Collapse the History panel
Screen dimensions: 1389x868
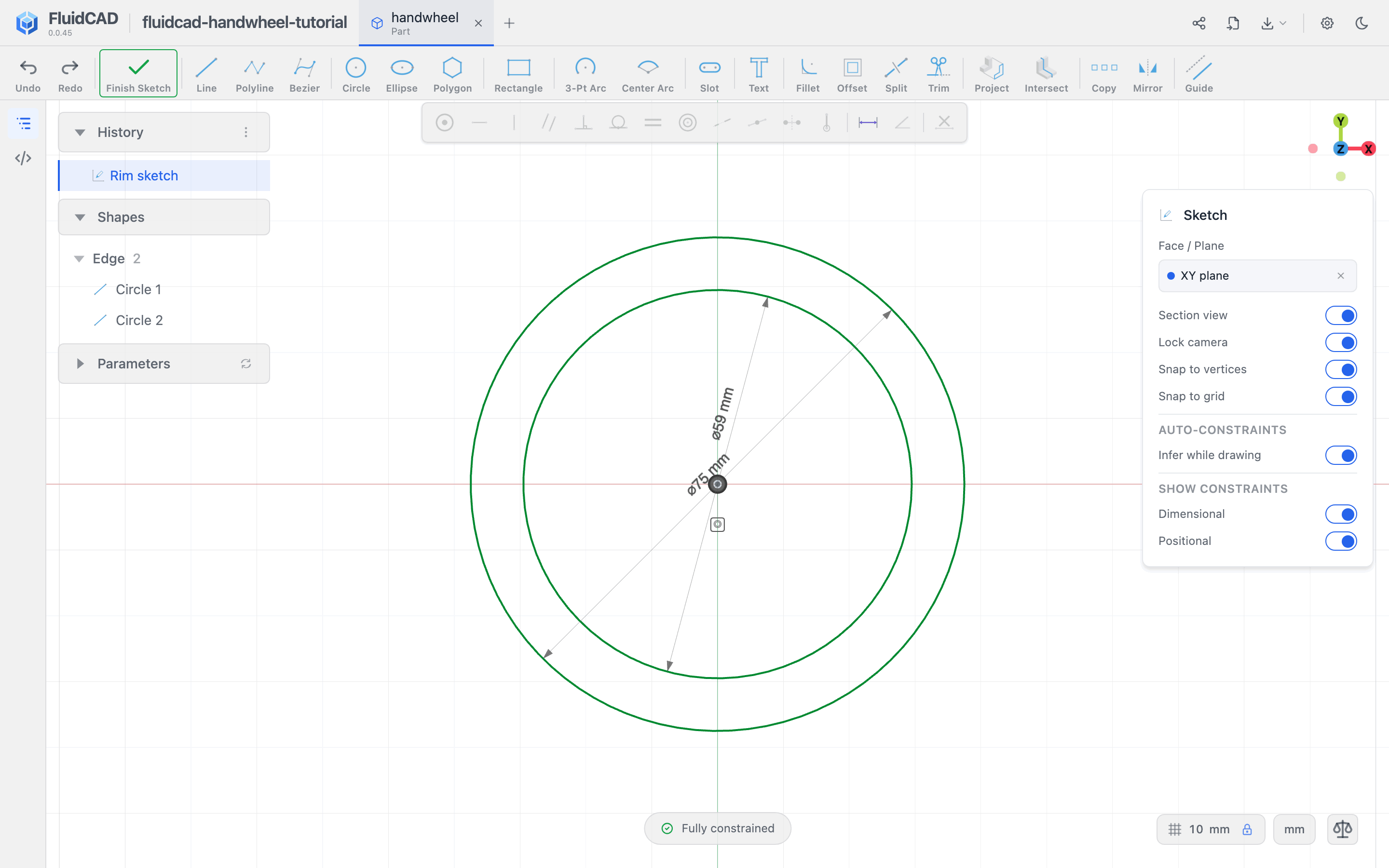click(x=80, y=133)
